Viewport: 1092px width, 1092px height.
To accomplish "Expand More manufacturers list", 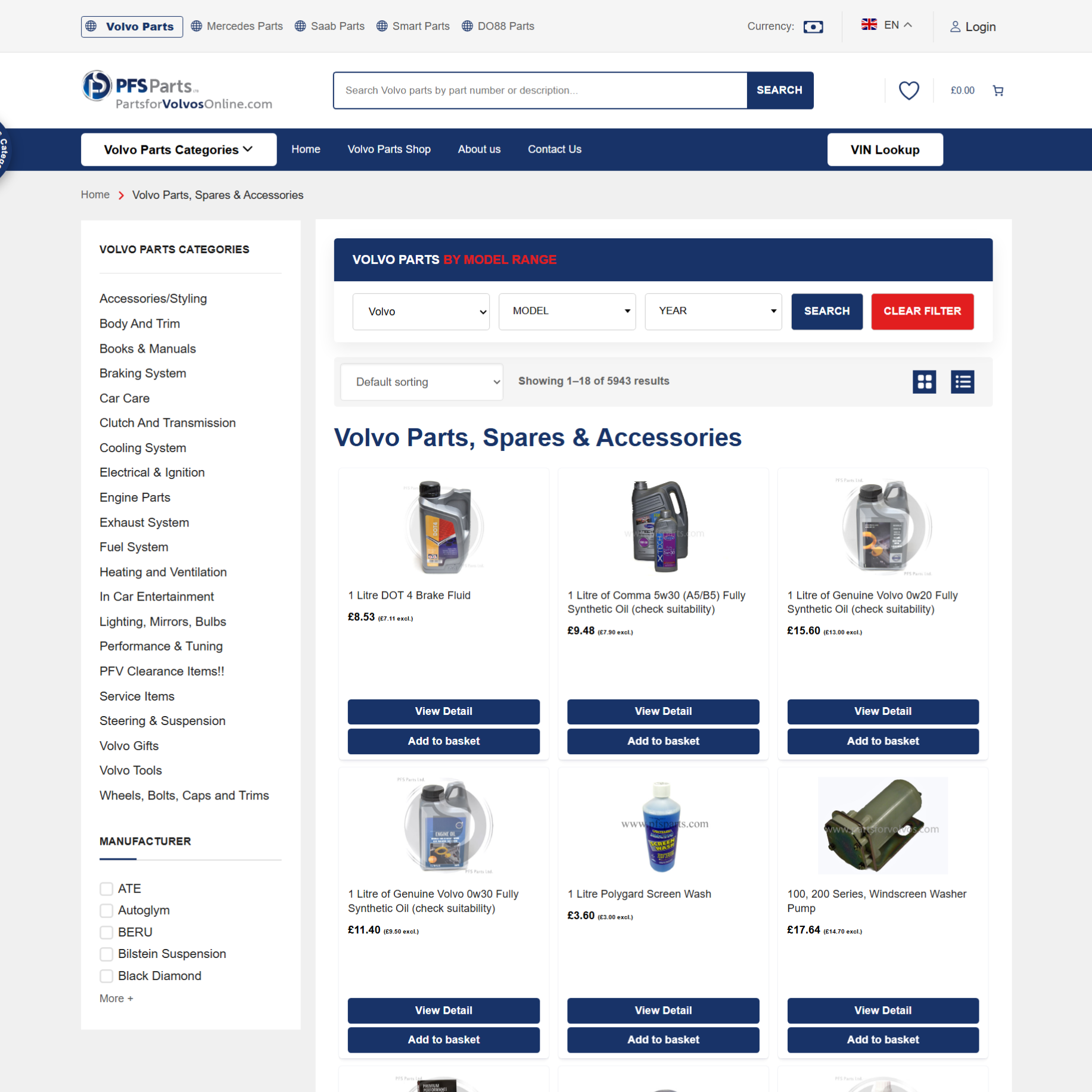I will click(116, 998).
